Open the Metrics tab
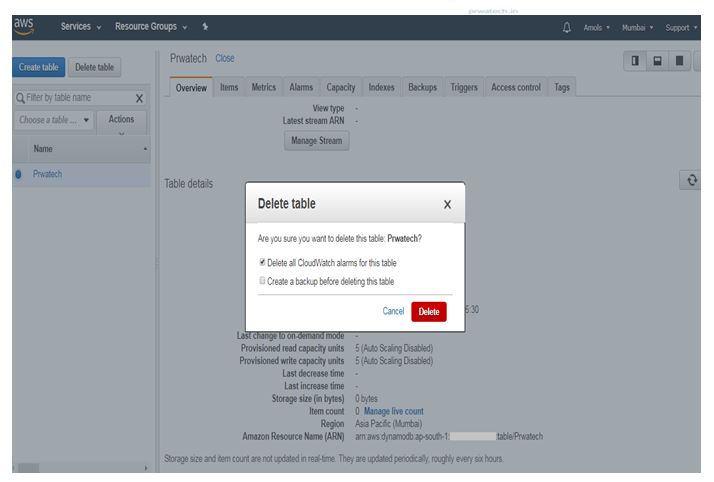Viewport: 714px width, 482px height. [264, 87]
